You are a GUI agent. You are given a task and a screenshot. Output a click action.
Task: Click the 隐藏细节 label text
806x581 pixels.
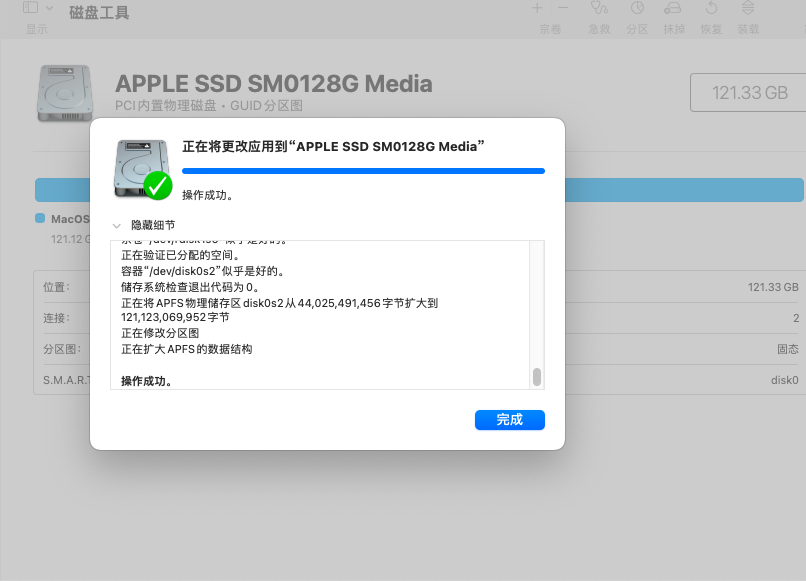[153, 225]
